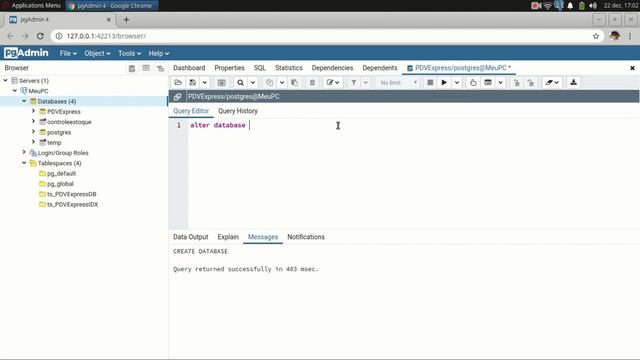Open the clear eraser dropdown

point(552,82)
